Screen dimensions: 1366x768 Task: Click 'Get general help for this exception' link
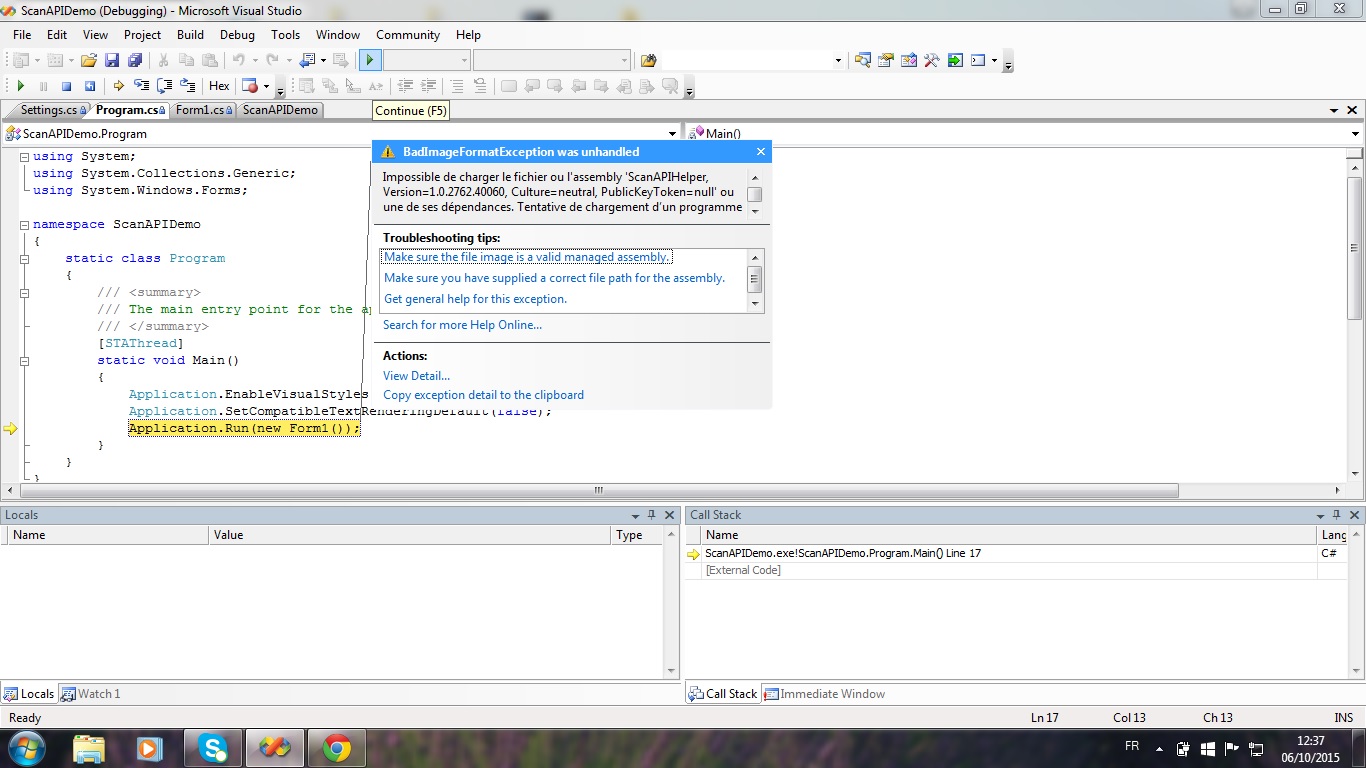click(x=475, y=299)
